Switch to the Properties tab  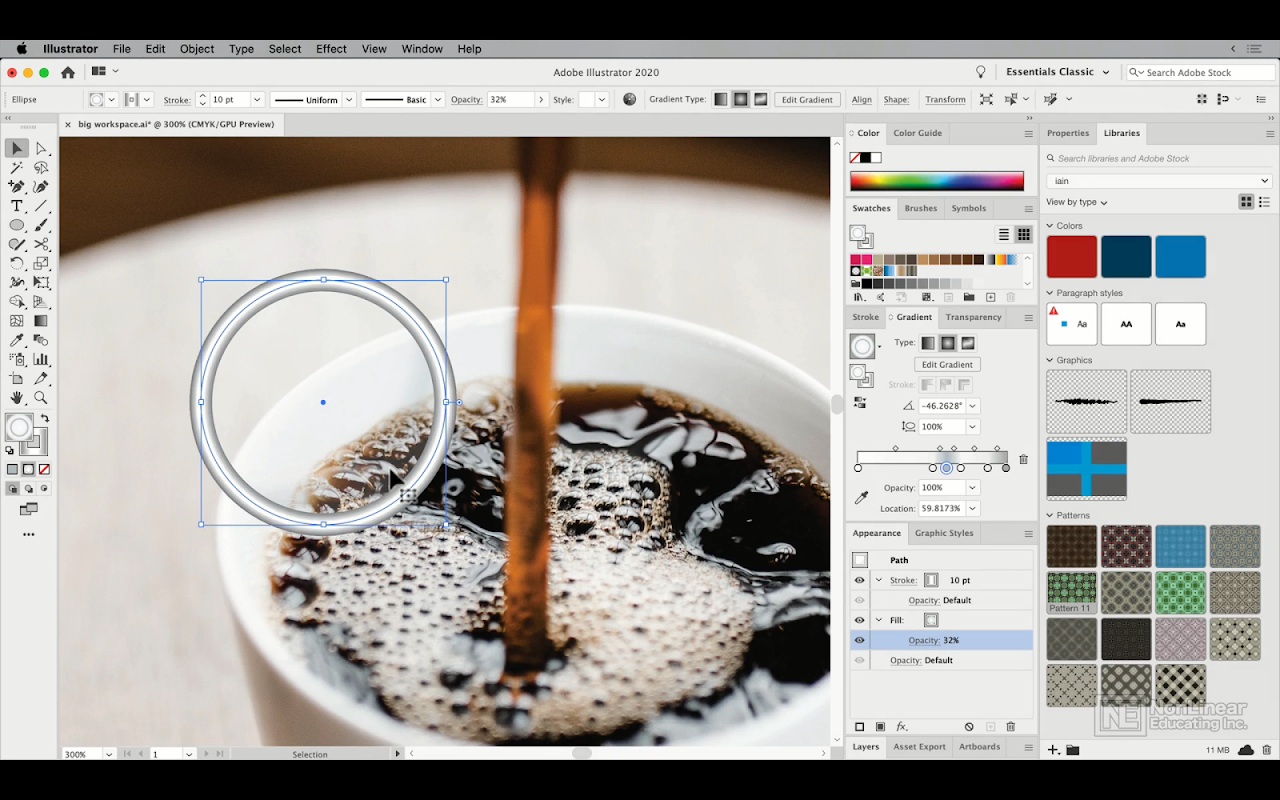pyautogui.click(x=1068, y=133)
